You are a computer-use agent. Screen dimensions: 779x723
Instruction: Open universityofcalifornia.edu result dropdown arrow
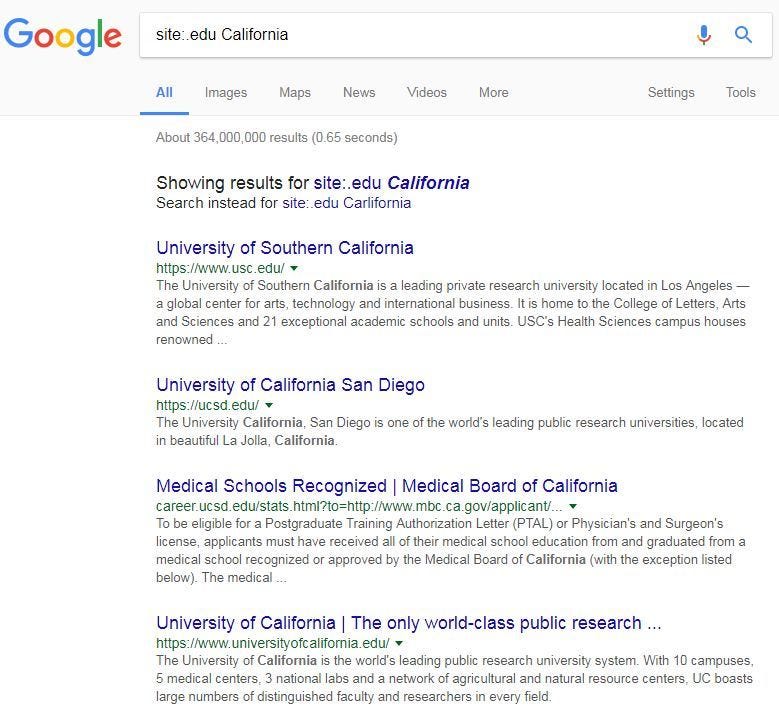(x=399, y=643)
